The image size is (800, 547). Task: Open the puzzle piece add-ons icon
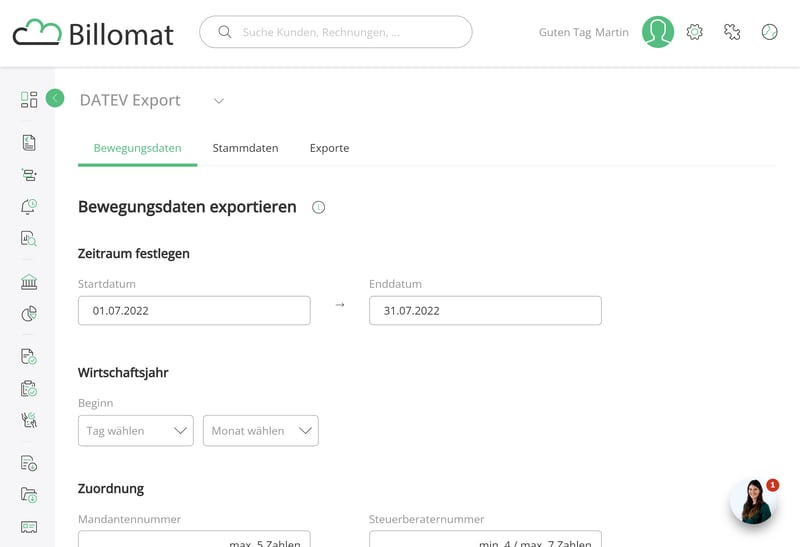pyautogui.click(x=732, y=32)
